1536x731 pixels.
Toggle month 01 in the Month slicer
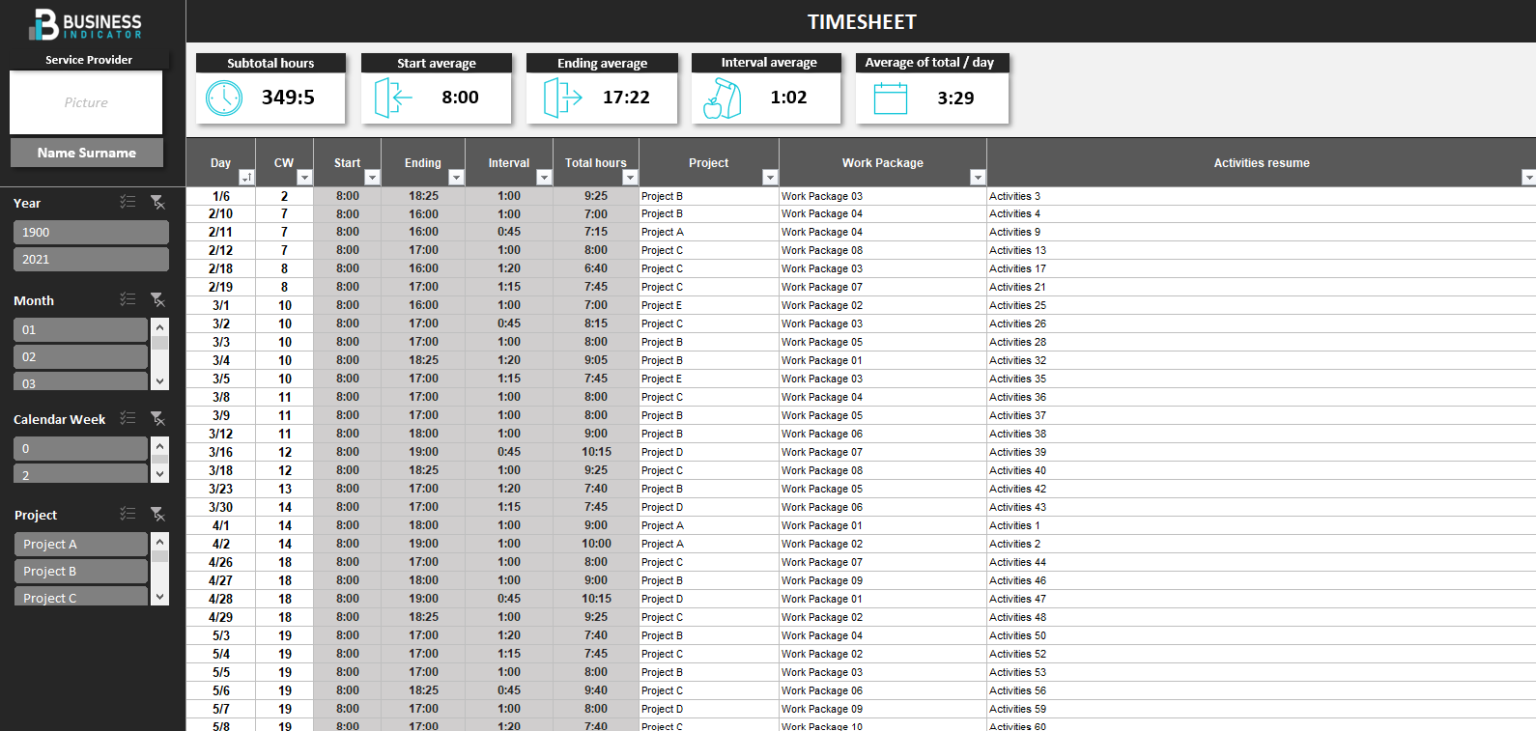click(80, 329)
